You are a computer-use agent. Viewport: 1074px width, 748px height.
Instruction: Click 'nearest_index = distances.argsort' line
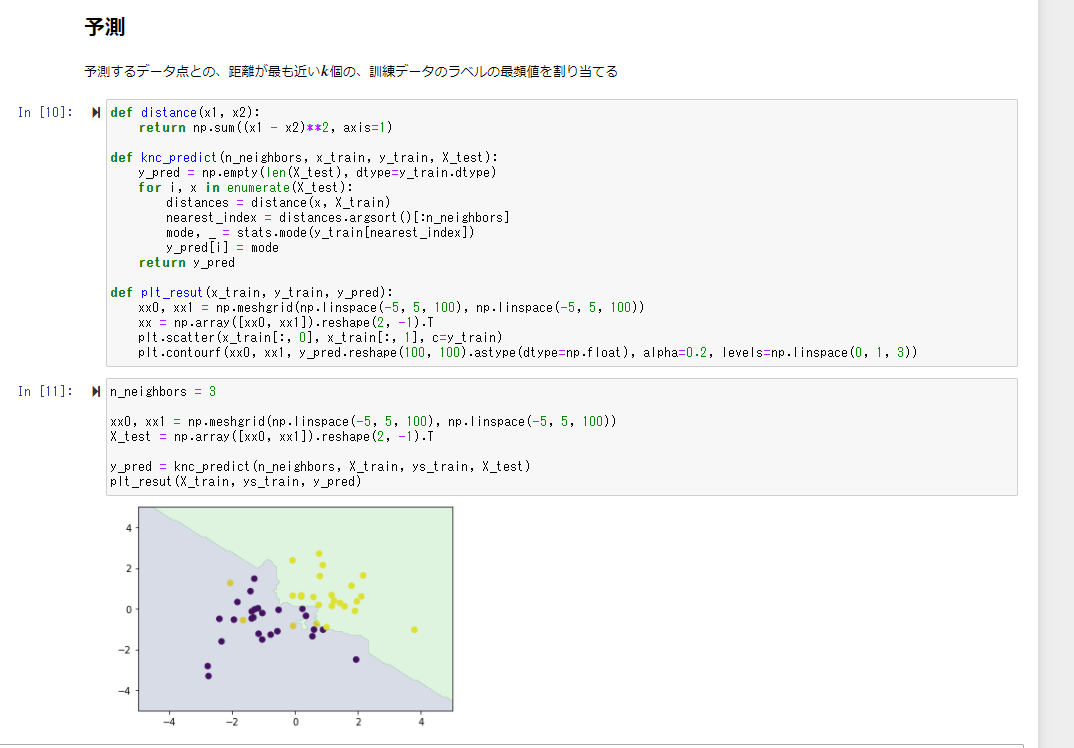point(337,217)
